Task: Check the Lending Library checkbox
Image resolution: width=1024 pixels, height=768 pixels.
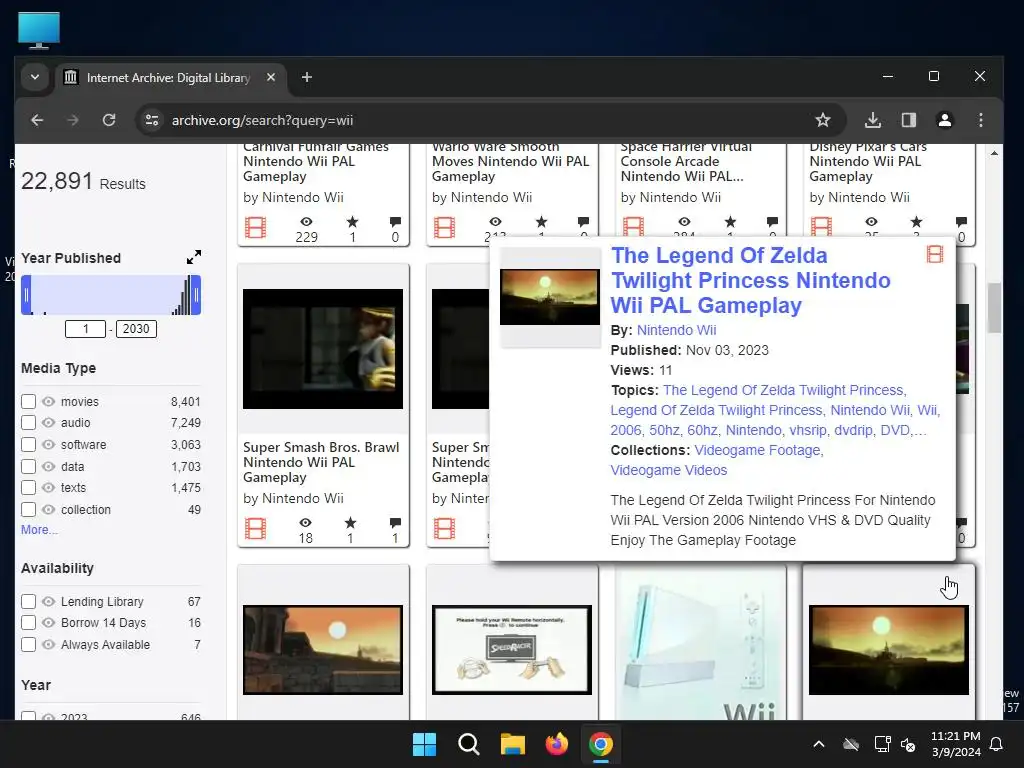Action: pos(28,601)
